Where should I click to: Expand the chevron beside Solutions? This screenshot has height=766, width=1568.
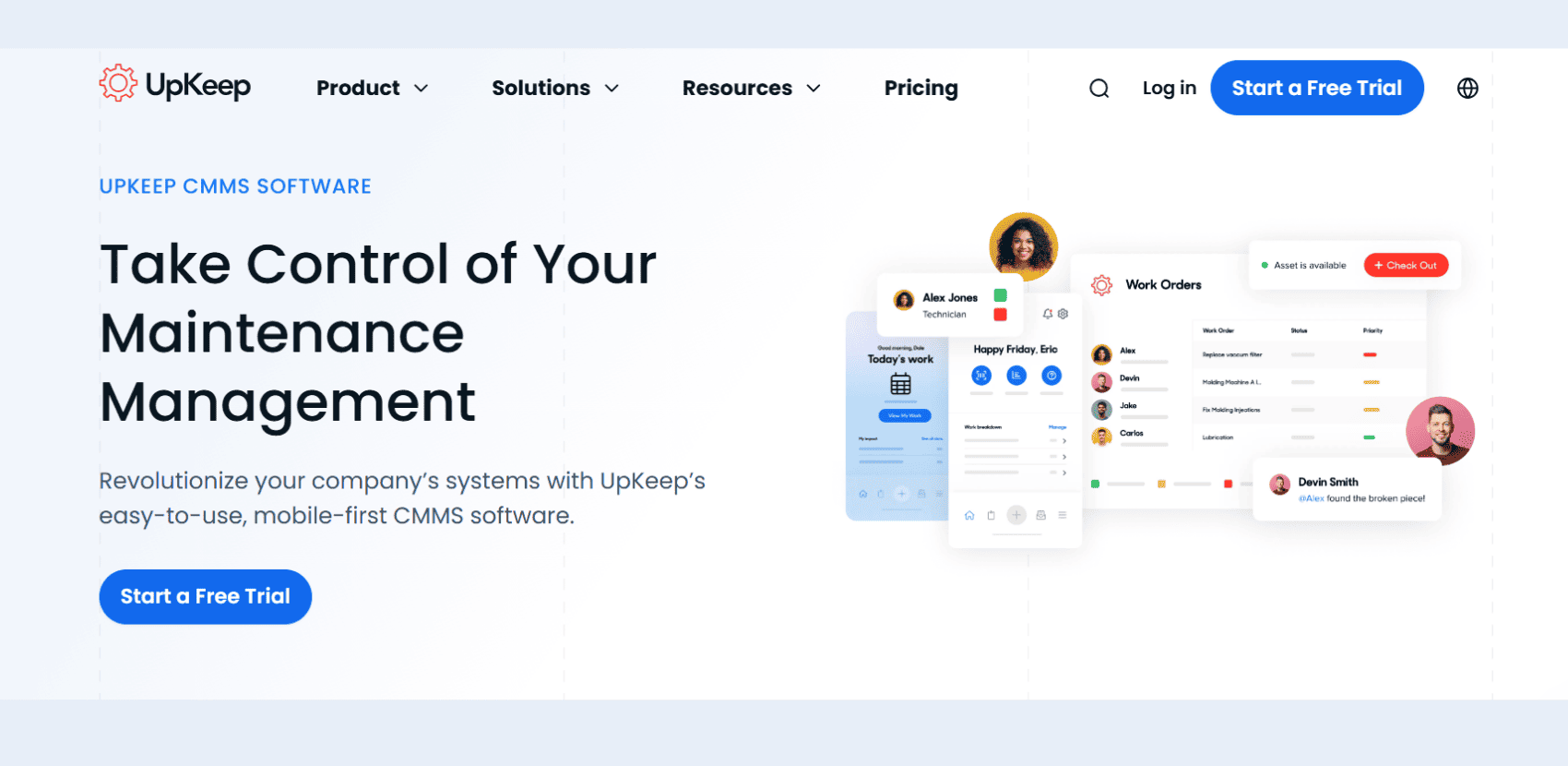pos(612,89)
